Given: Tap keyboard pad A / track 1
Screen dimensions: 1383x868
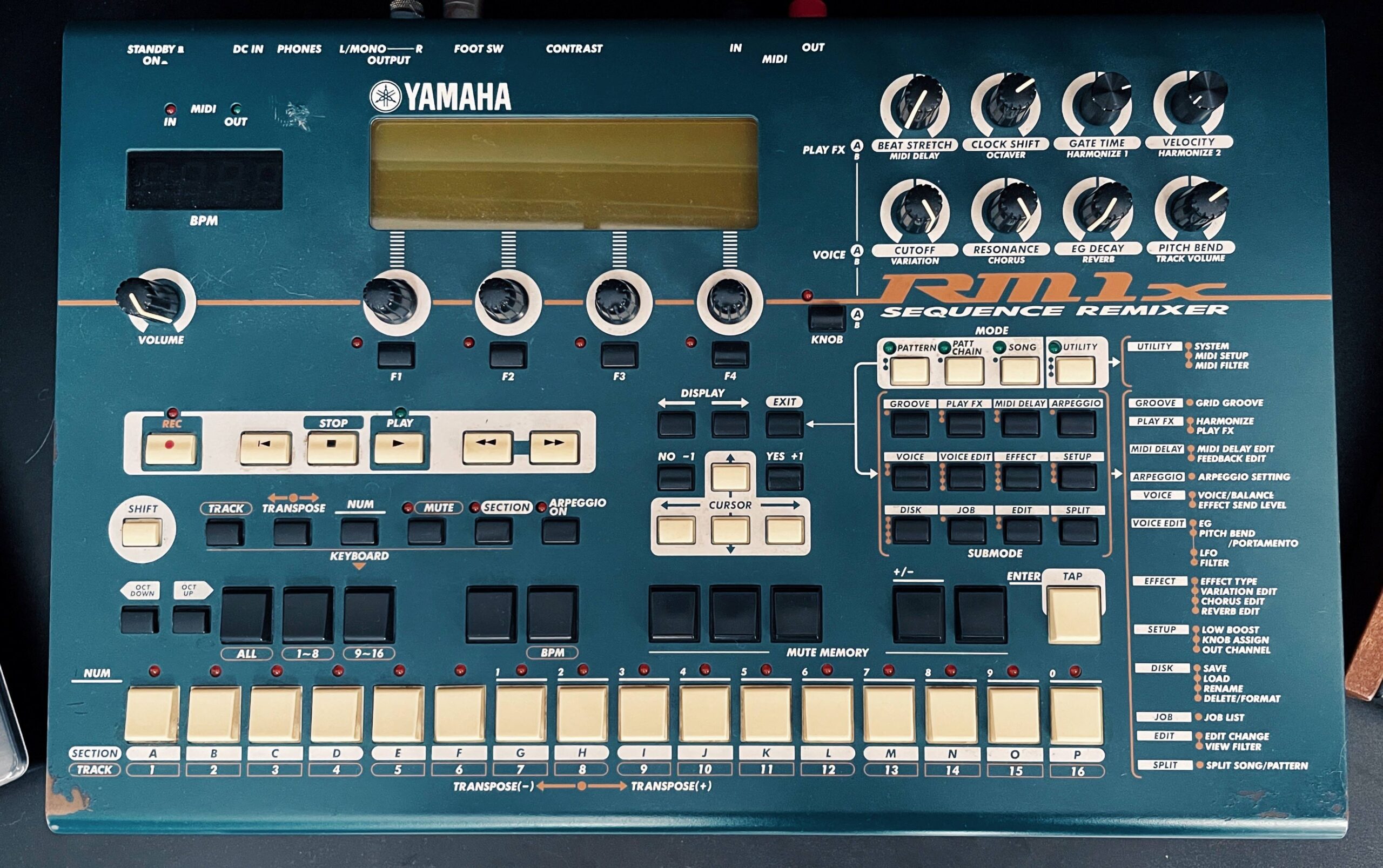Looking at the screenshot, I should pos(152,714).
